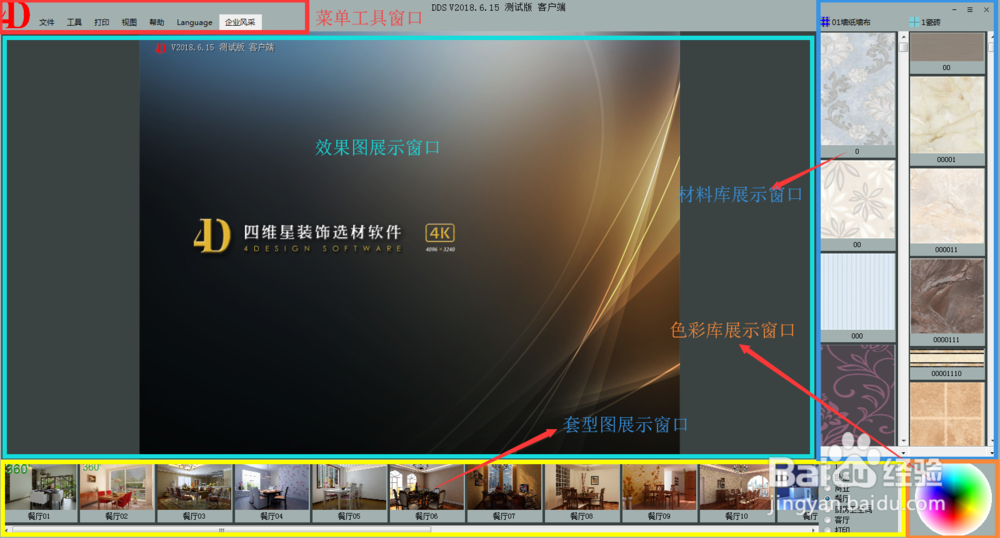Open the 打印 menu
1000x538 pixels.
coord(101,22)
